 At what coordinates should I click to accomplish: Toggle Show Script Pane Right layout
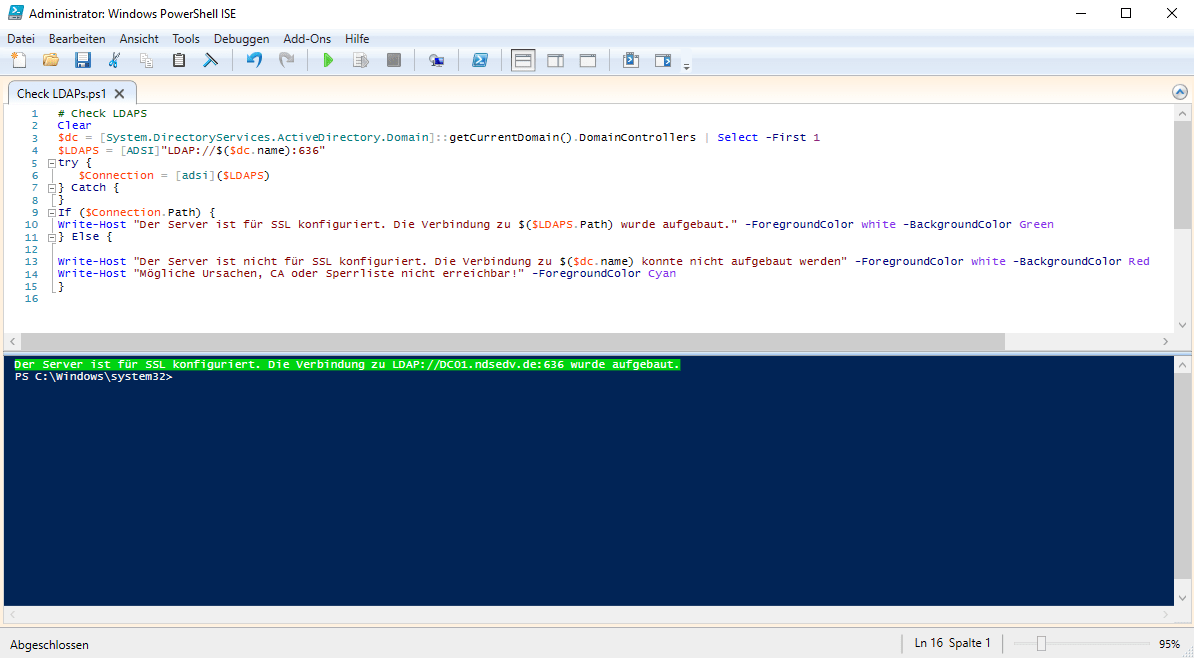click(x=555, y=60)
